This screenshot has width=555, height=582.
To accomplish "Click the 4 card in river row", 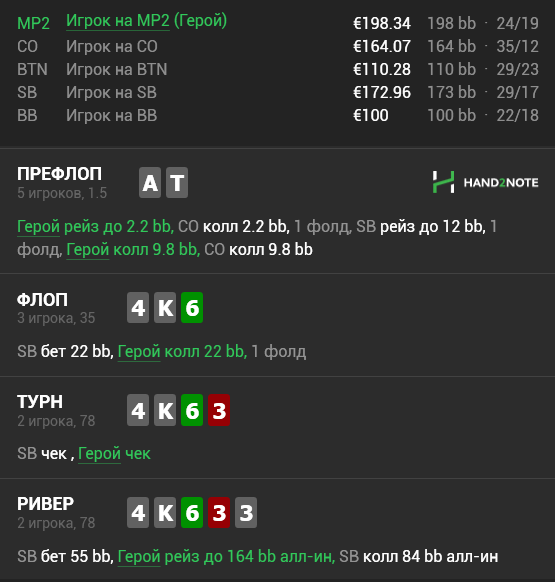I will pos(138,512).
